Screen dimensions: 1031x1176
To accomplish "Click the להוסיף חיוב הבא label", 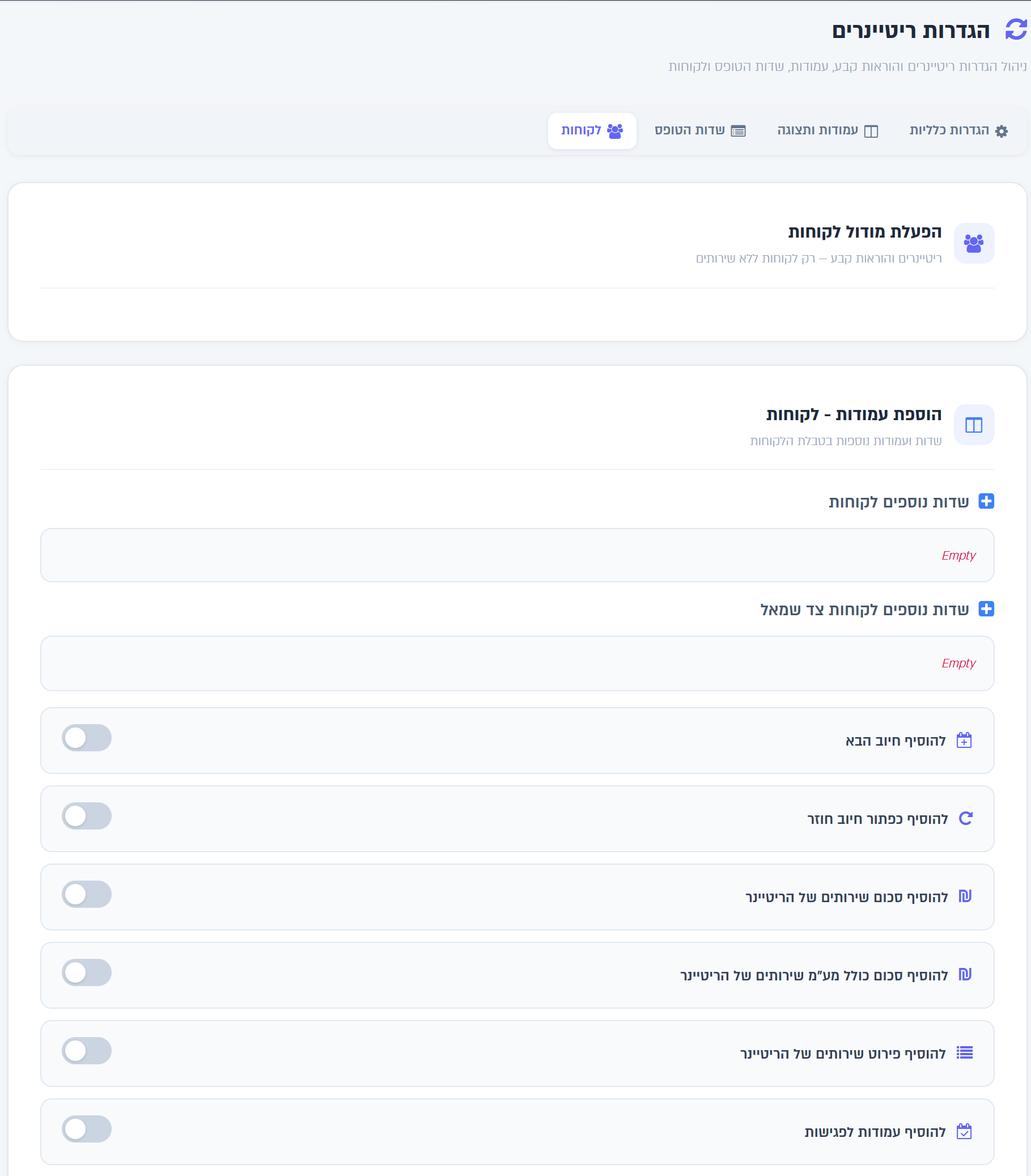I will coord(896,741).
